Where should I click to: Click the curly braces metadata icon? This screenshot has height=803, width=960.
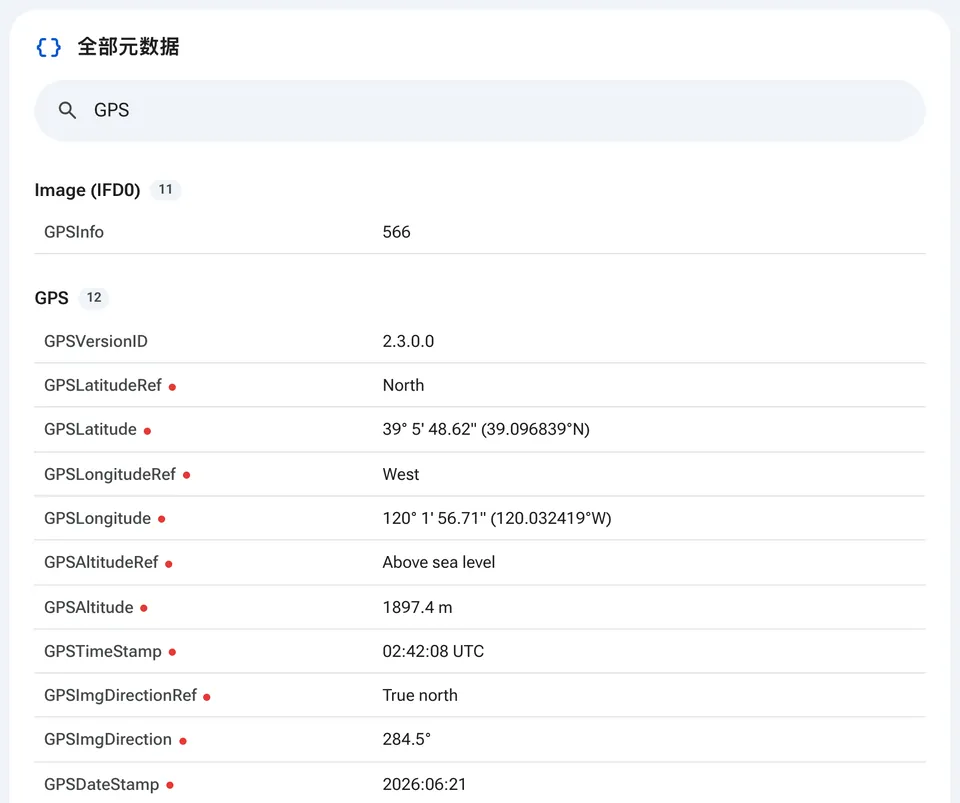[x=49, y=47]
